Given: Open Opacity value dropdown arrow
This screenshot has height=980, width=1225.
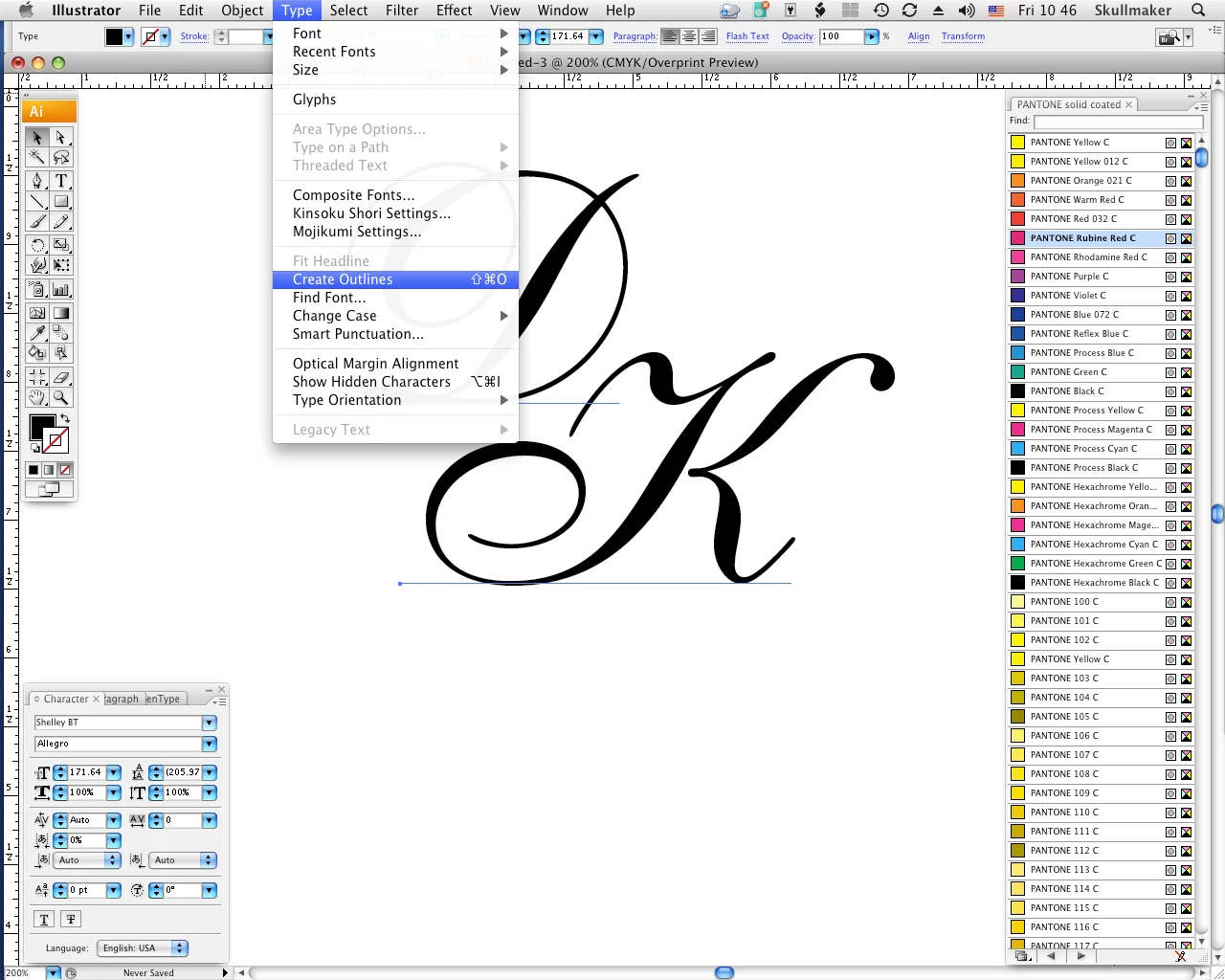Looking at the screenshot, I should tap(871, 36).
